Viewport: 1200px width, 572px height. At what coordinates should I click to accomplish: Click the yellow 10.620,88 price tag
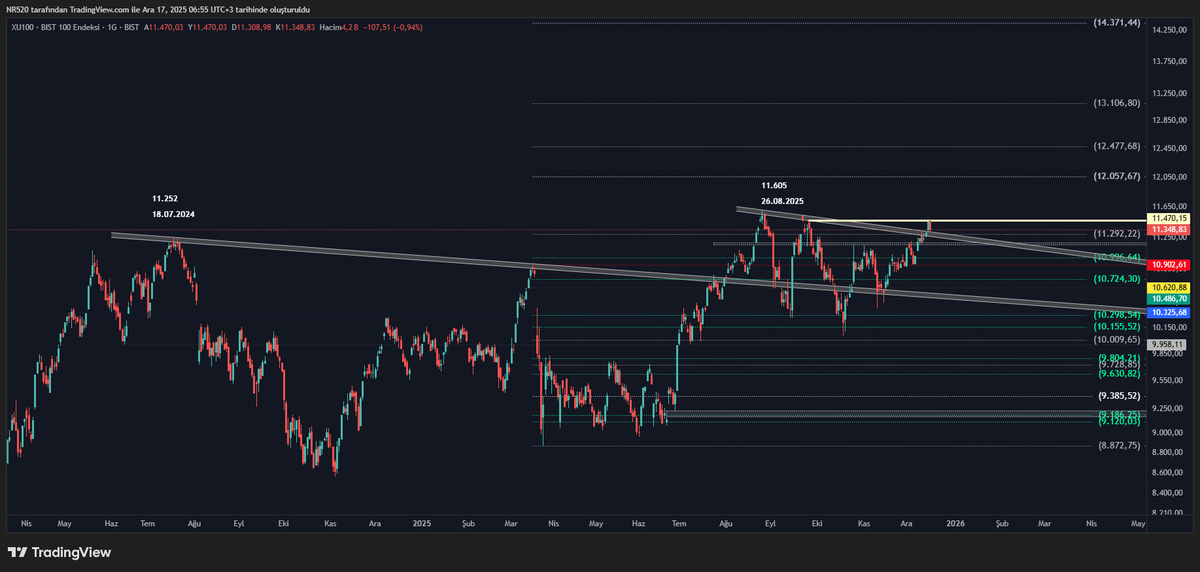[x=1169, y=287]
